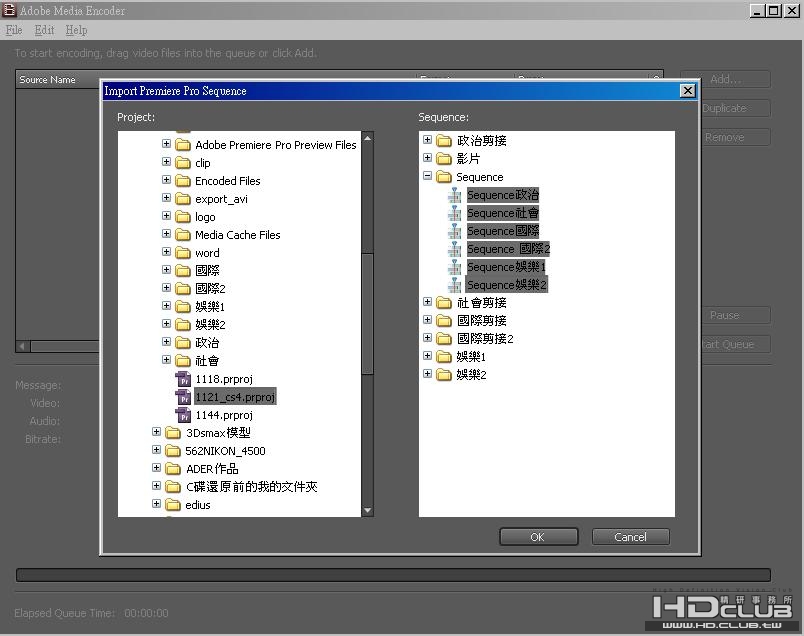This screenshot has width=804, height=636.
Task: Open the File menu
Action: (14, 30)
